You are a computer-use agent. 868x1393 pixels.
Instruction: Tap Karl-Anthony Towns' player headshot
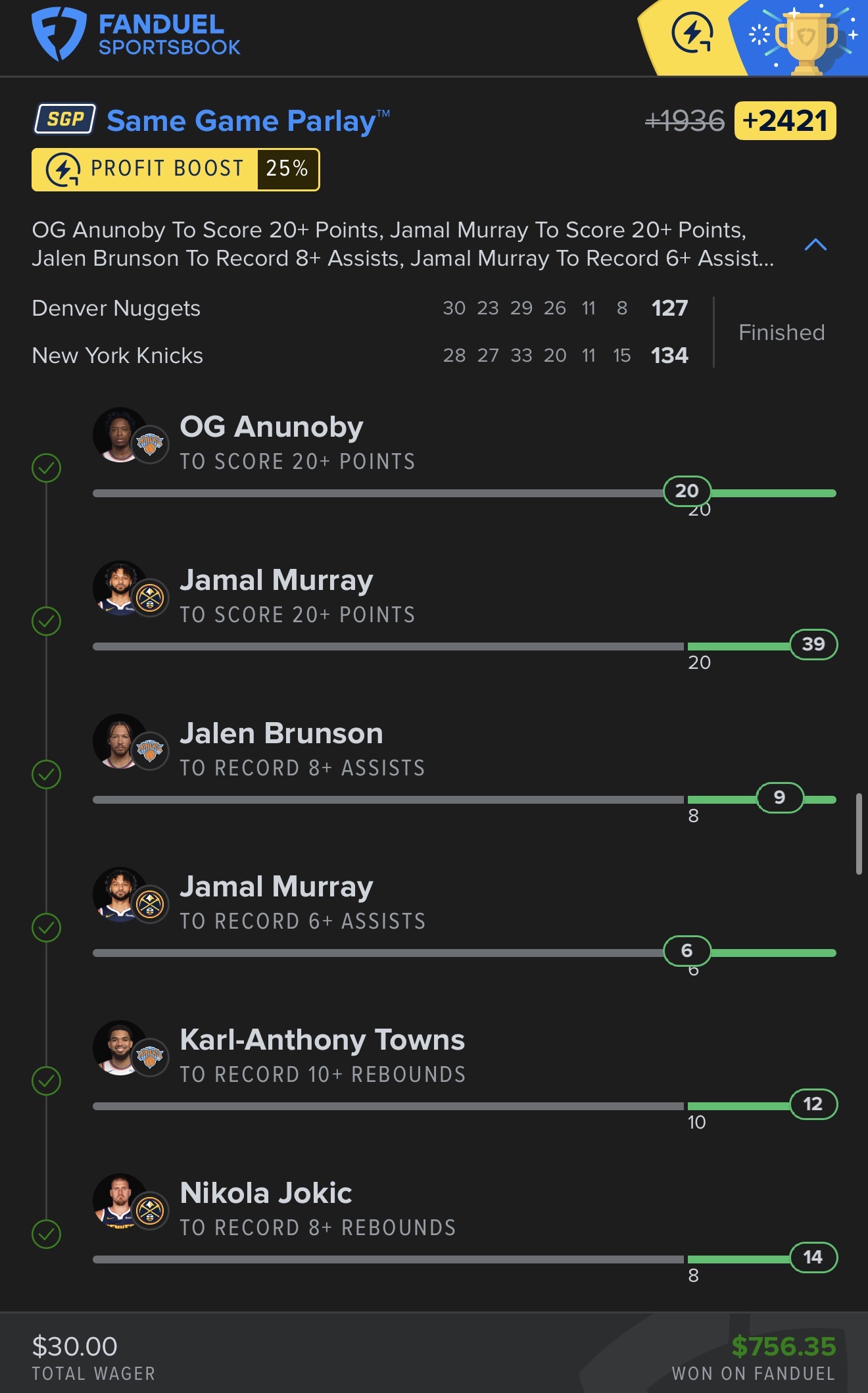(x=120, y=1048)
